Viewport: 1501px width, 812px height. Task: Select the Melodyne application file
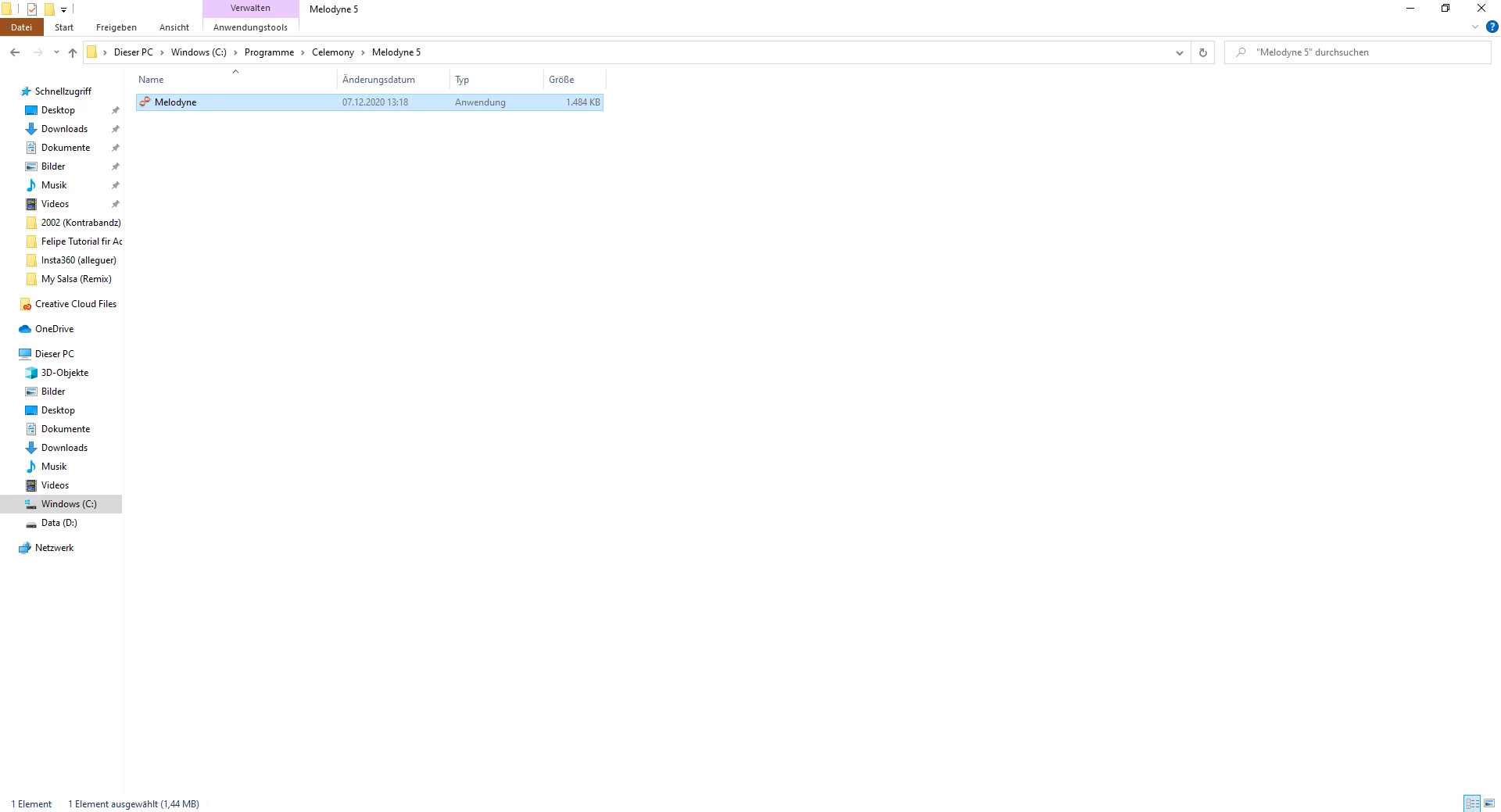[x=369, y=102]
